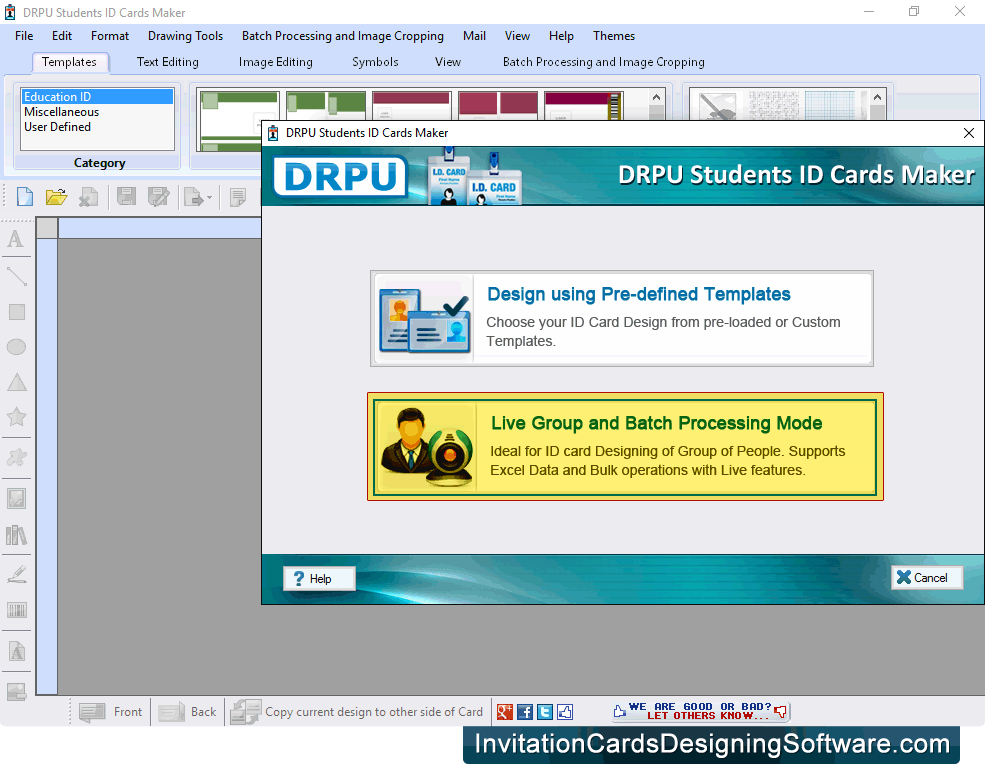Select the Signature pen tool
Image resolution: width=985 pixels, height=766 pixels.
tap(16, 574)
